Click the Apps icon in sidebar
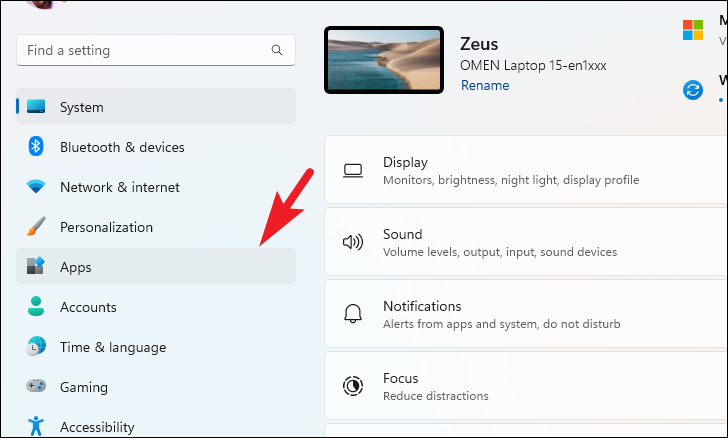728x438 pixels. click(36, 266)
